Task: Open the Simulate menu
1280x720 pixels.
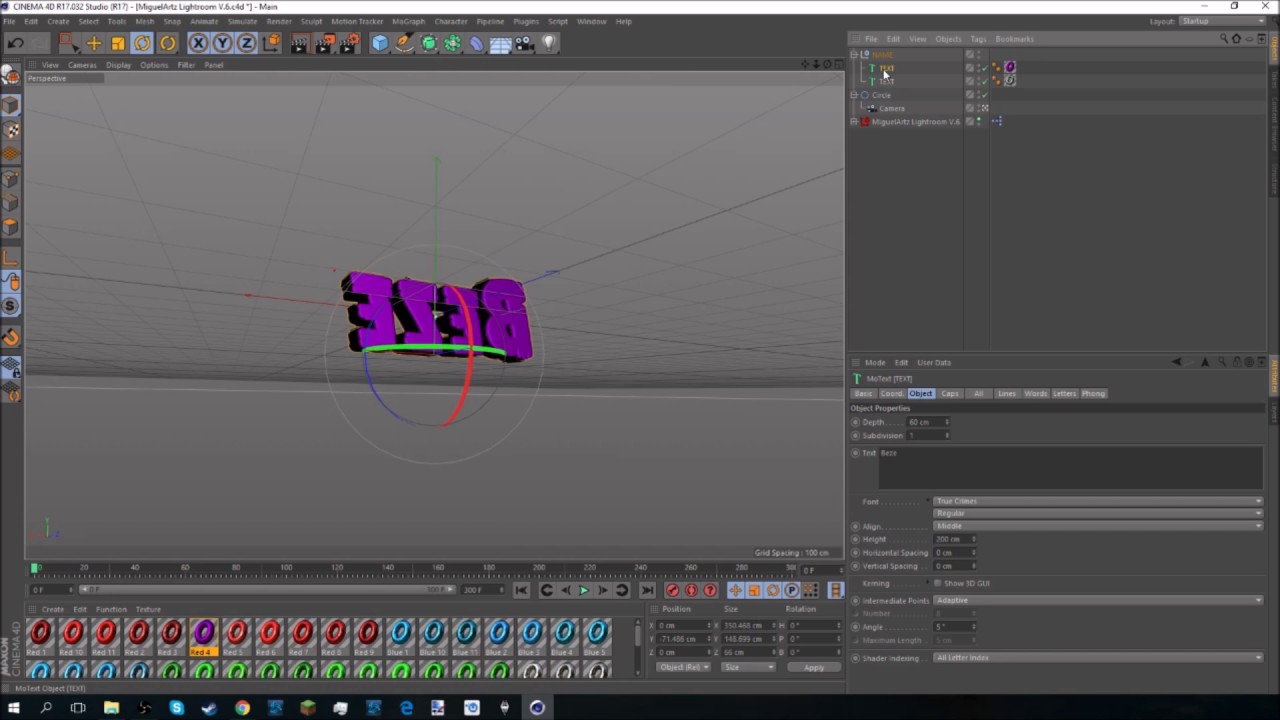Action: pyautogui.click(x=242, y=21)
